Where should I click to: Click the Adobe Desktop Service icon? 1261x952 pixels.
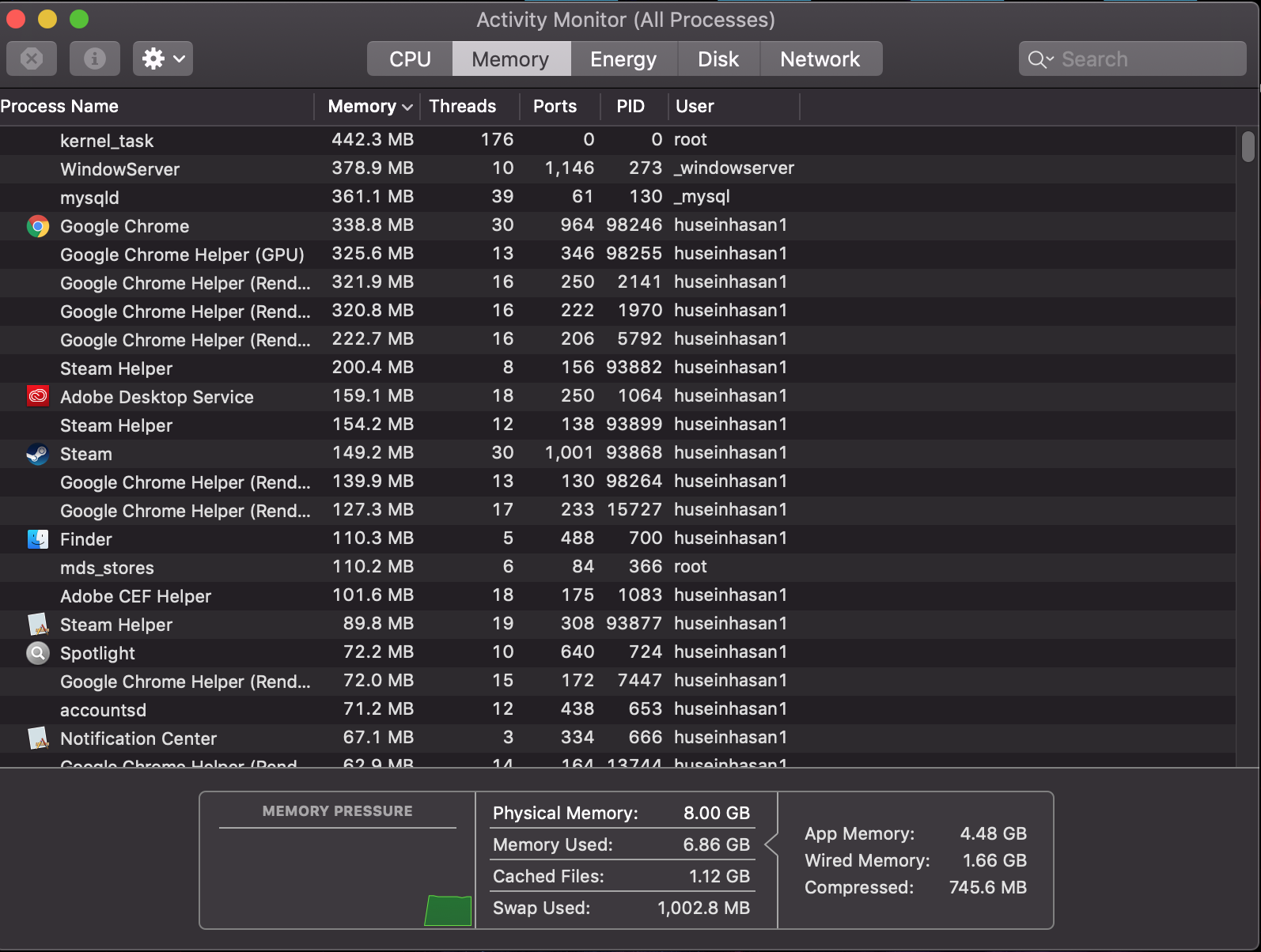(x=38, y=396)
